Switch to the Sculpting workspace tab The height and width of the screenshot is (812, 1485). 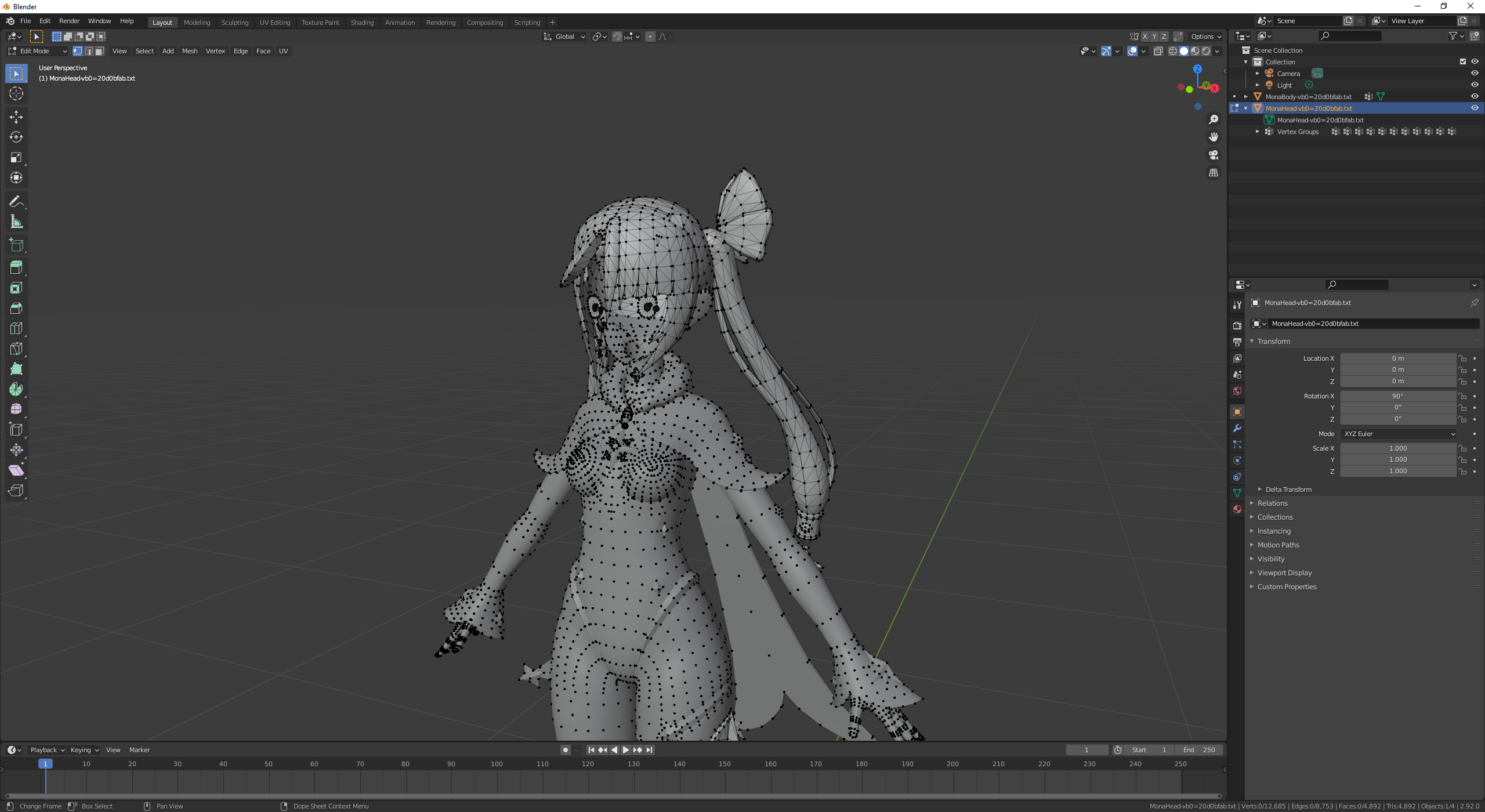[x=235, y=23]
